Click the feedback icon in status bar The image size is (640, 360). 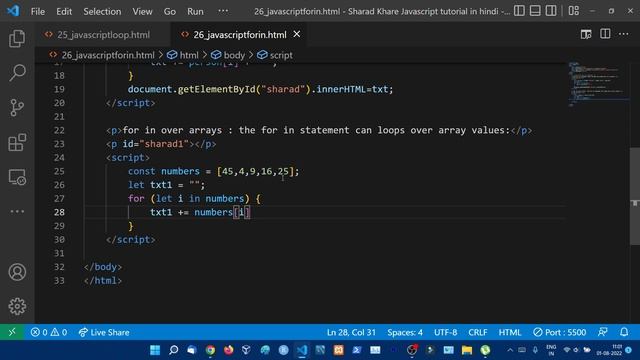click(603, 332)
